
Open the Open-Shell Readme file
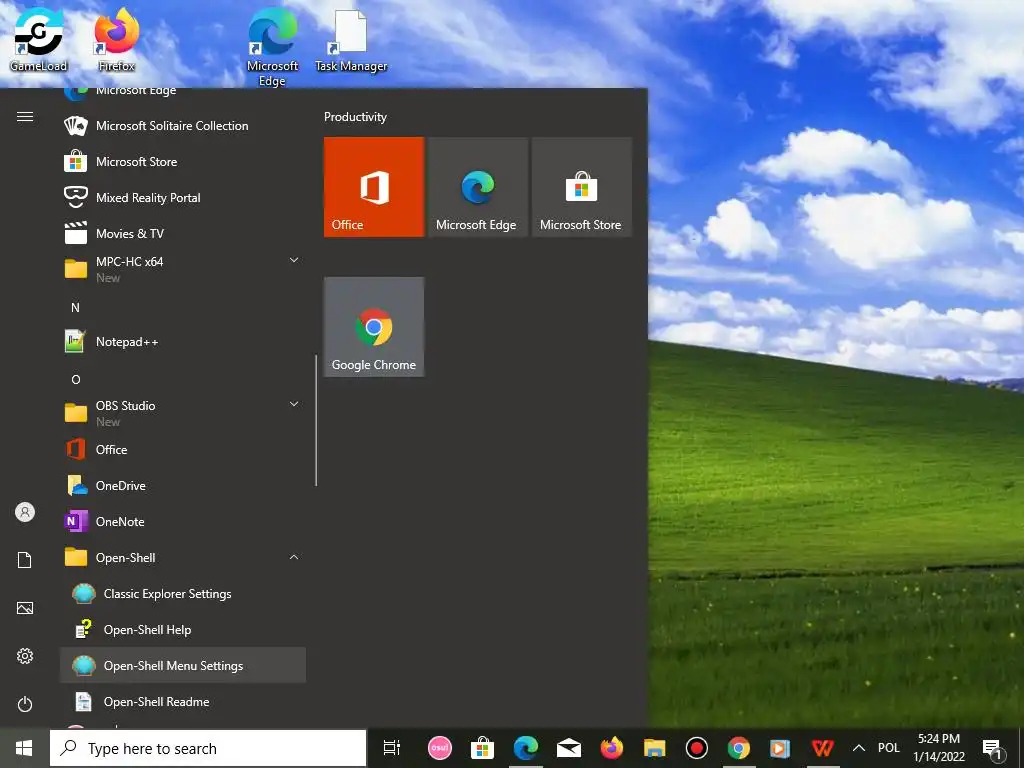[183, 701]
